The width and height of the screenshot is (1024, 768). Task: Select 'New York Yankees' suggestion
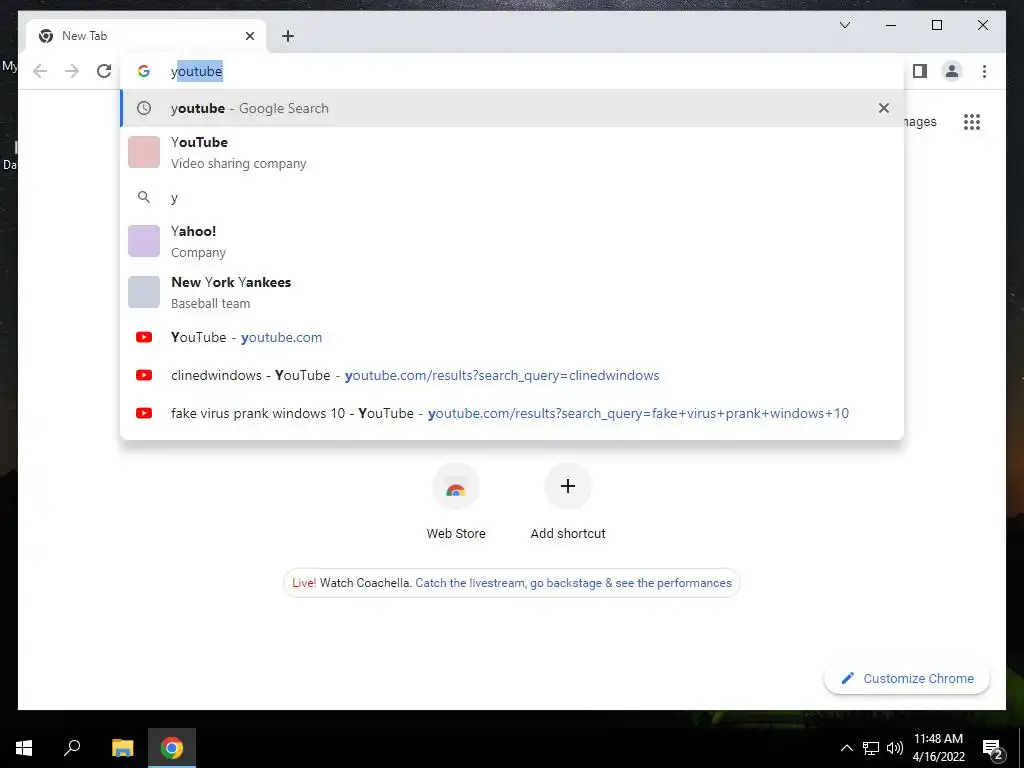pos(512,292)
